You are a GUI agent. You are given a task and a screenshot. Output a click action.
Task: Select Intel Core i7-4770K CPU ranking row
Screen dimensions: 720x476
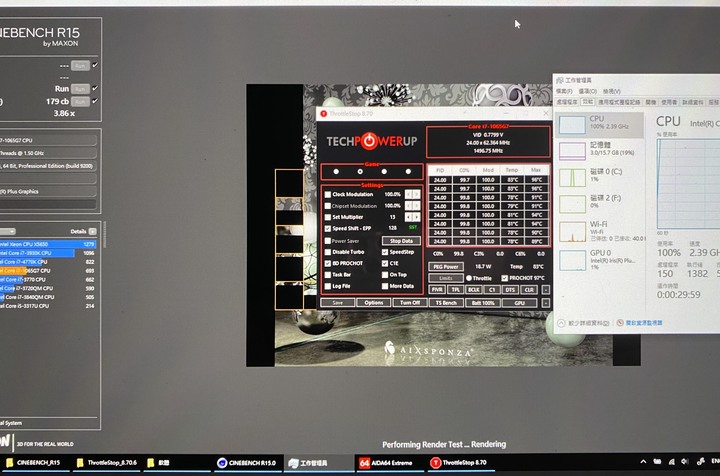coord(48,262)
